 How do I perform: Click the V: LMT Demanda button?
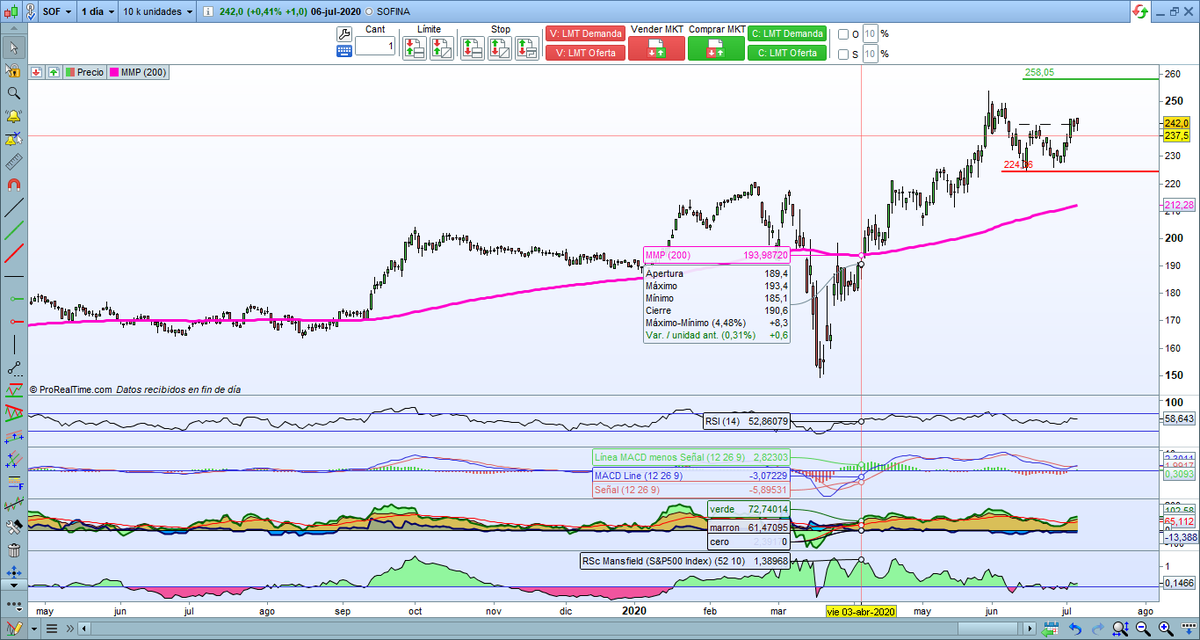[585, 34]
